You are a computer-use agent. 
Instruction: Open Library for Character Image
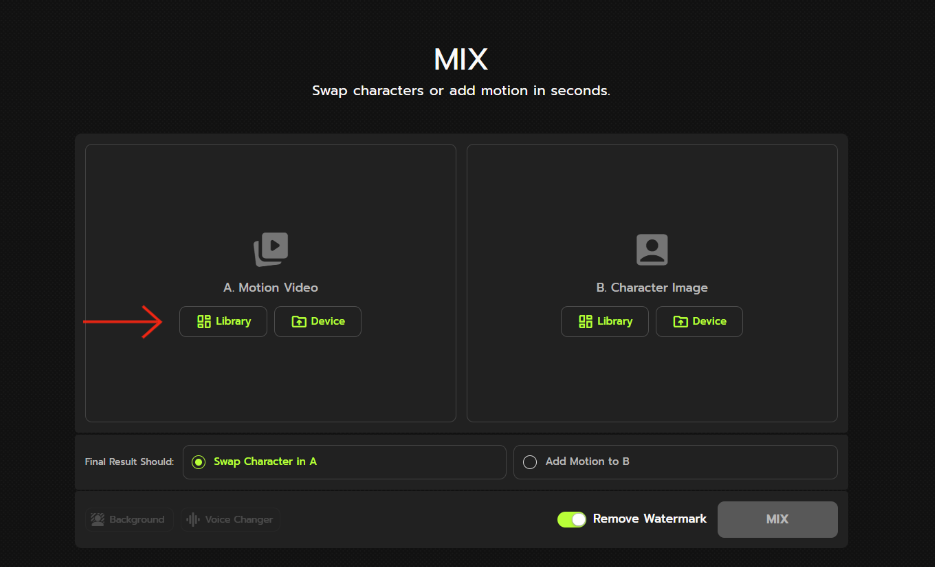click(x=605, y=321)
